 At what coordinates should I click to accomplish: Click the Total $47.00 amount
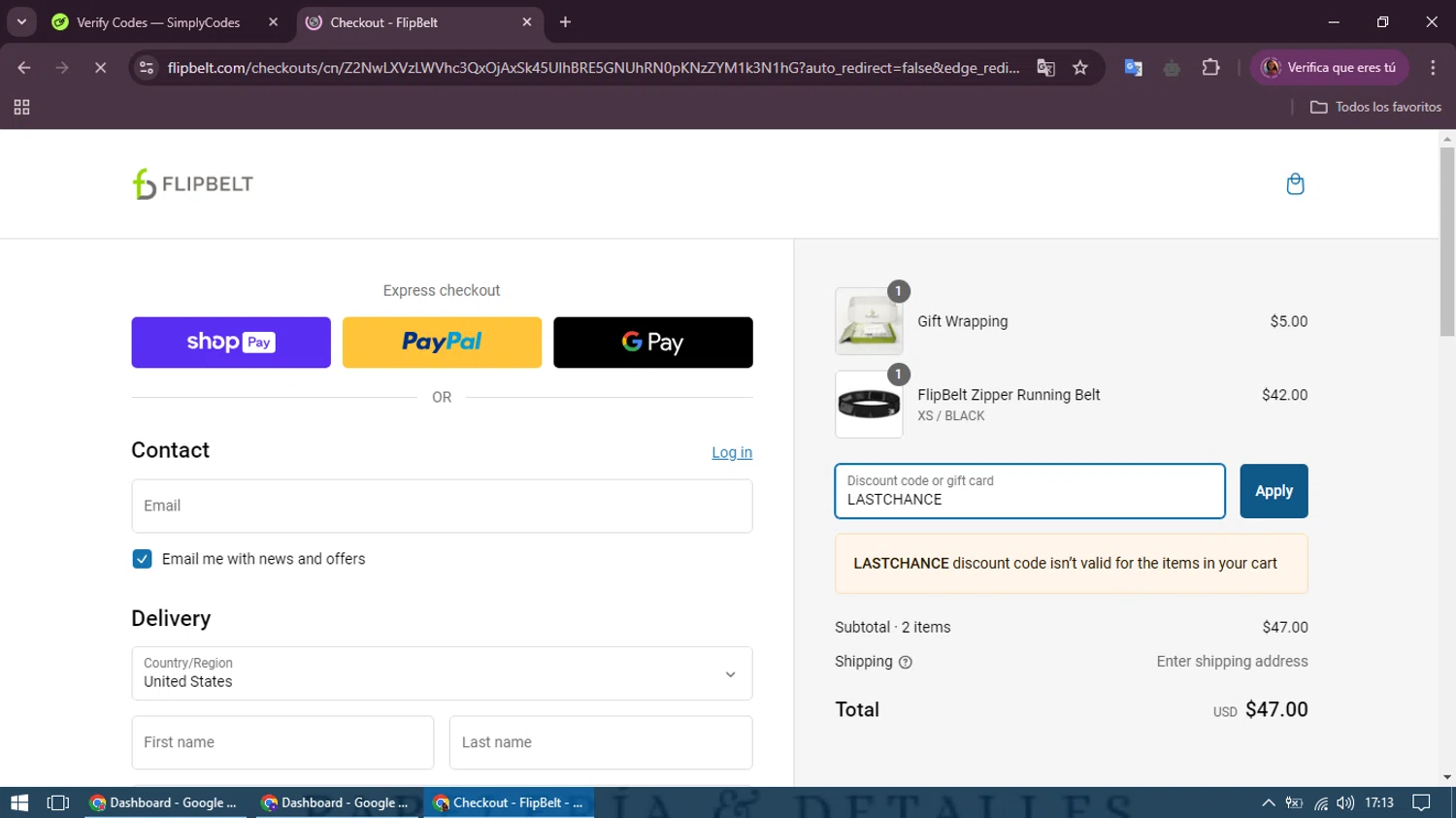pyautogui.click(x=1276, y=710)
